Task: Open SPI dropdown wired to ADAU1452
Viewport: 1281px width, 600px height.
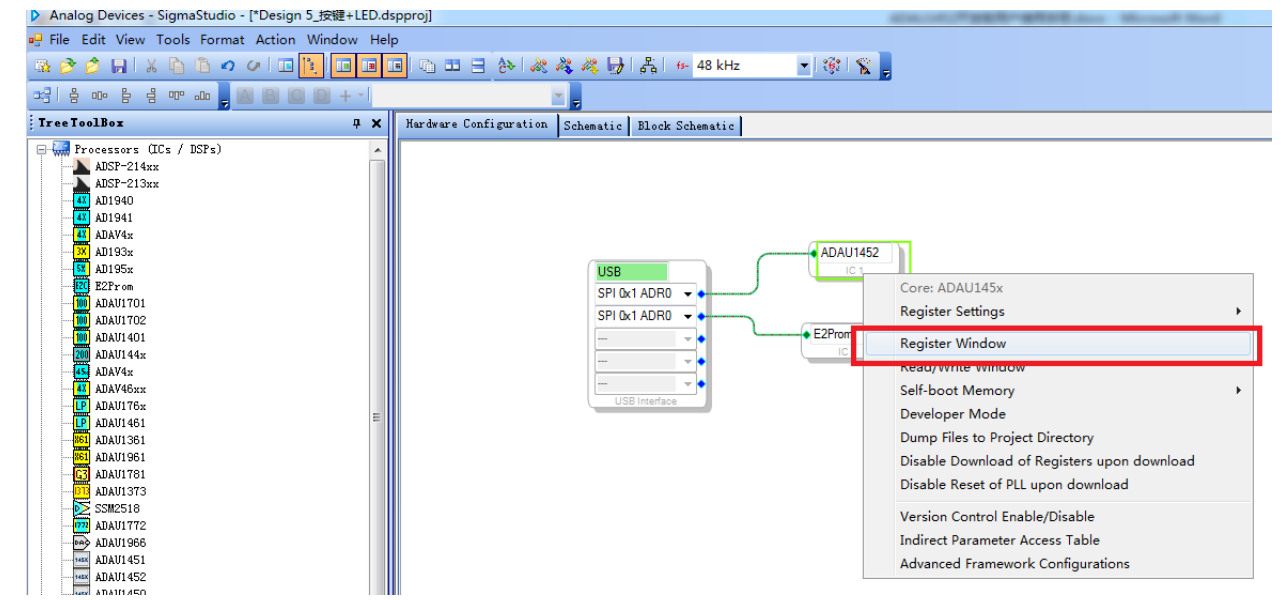Action: click(688, 294)
